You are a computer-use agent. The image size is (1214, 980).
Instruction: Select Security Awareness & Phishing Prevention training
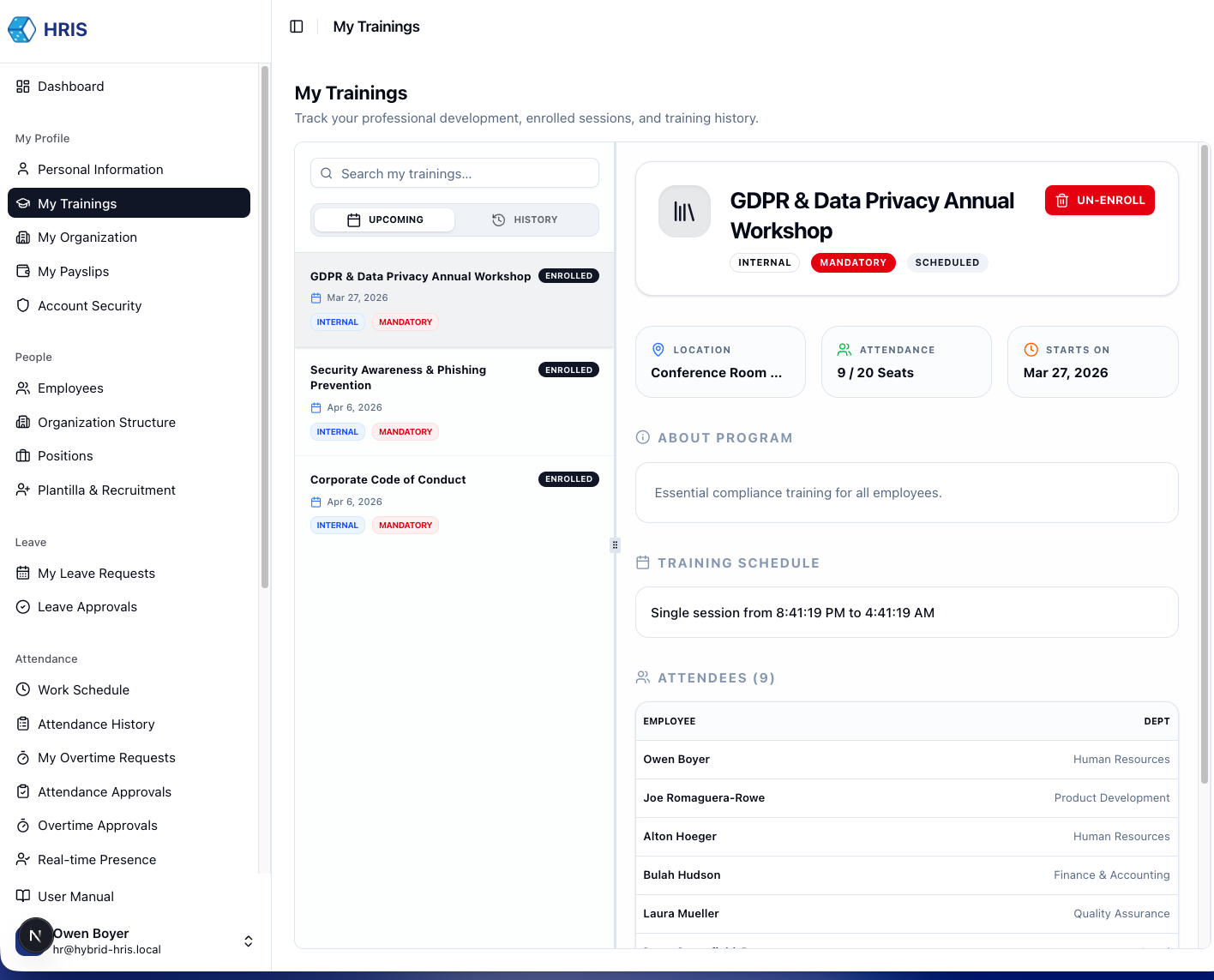(398, 378)
